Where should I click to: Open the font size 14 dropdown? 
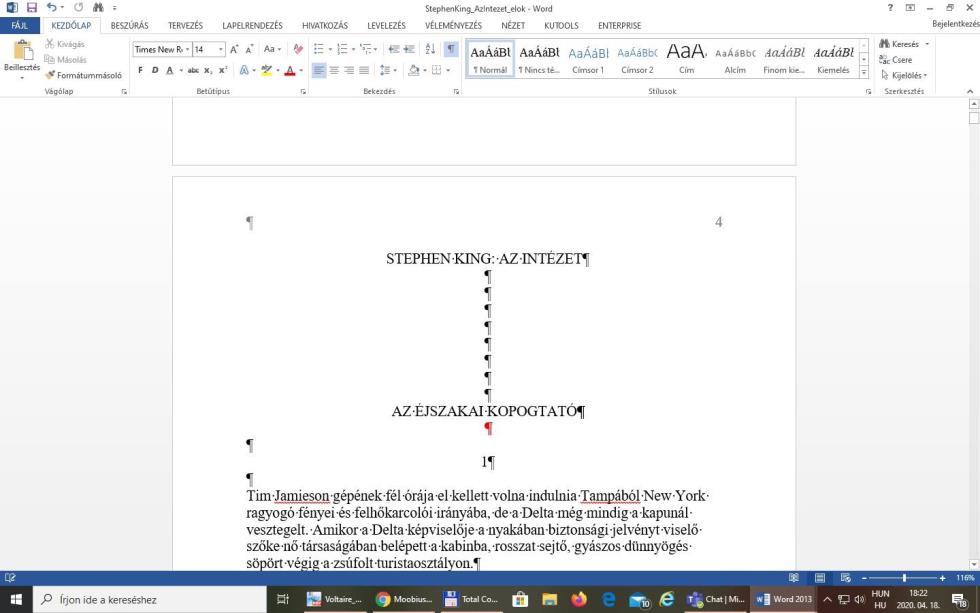221,49
